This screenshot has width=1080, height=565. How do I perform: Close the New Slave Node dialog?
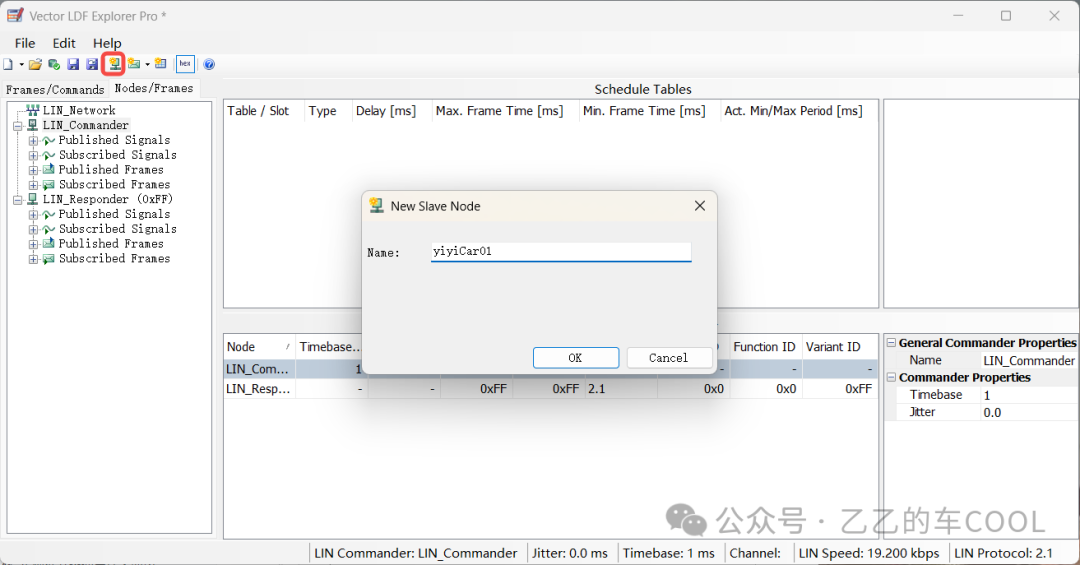(x=700, y=206)
